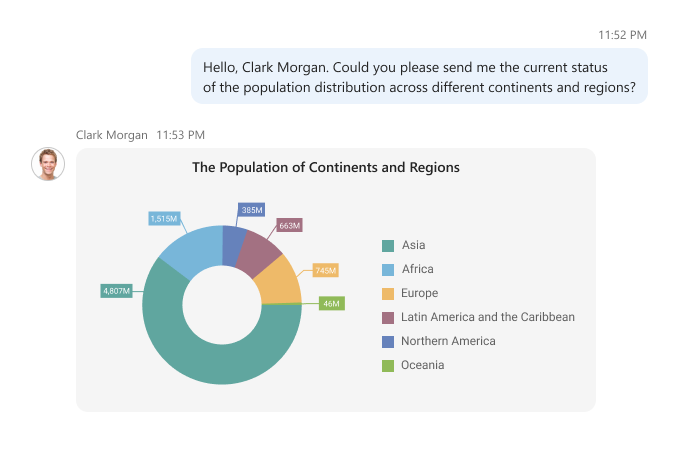
Task: Toggle the Latin America legend color square
Action: tap(387, 317)
